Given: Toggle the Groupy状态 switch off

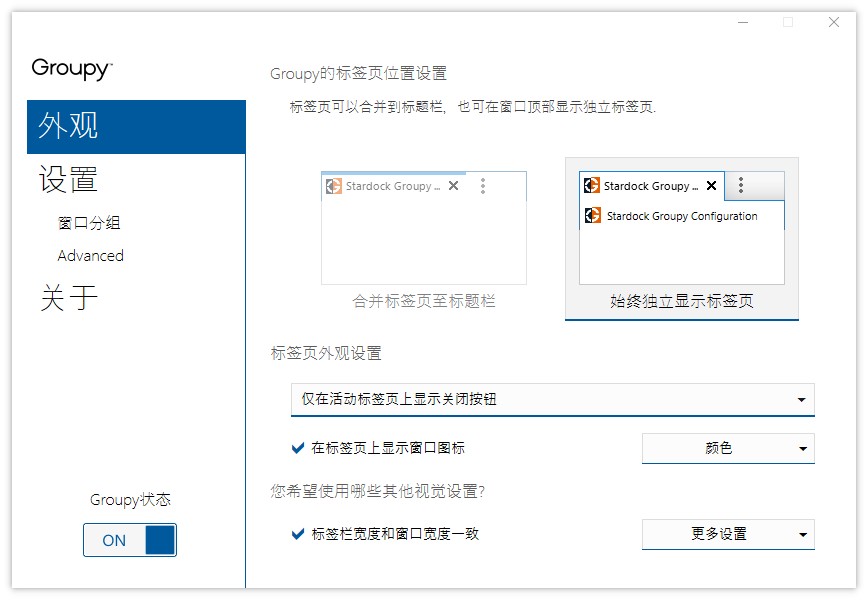Looking at the screenshot, I should click(129, 540).
